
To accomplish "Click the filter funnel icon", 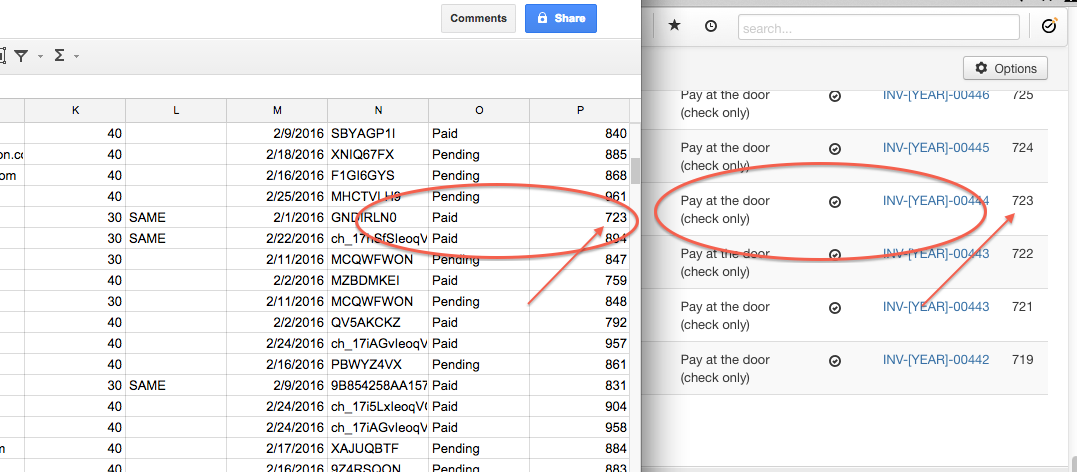I will [21, 56].
